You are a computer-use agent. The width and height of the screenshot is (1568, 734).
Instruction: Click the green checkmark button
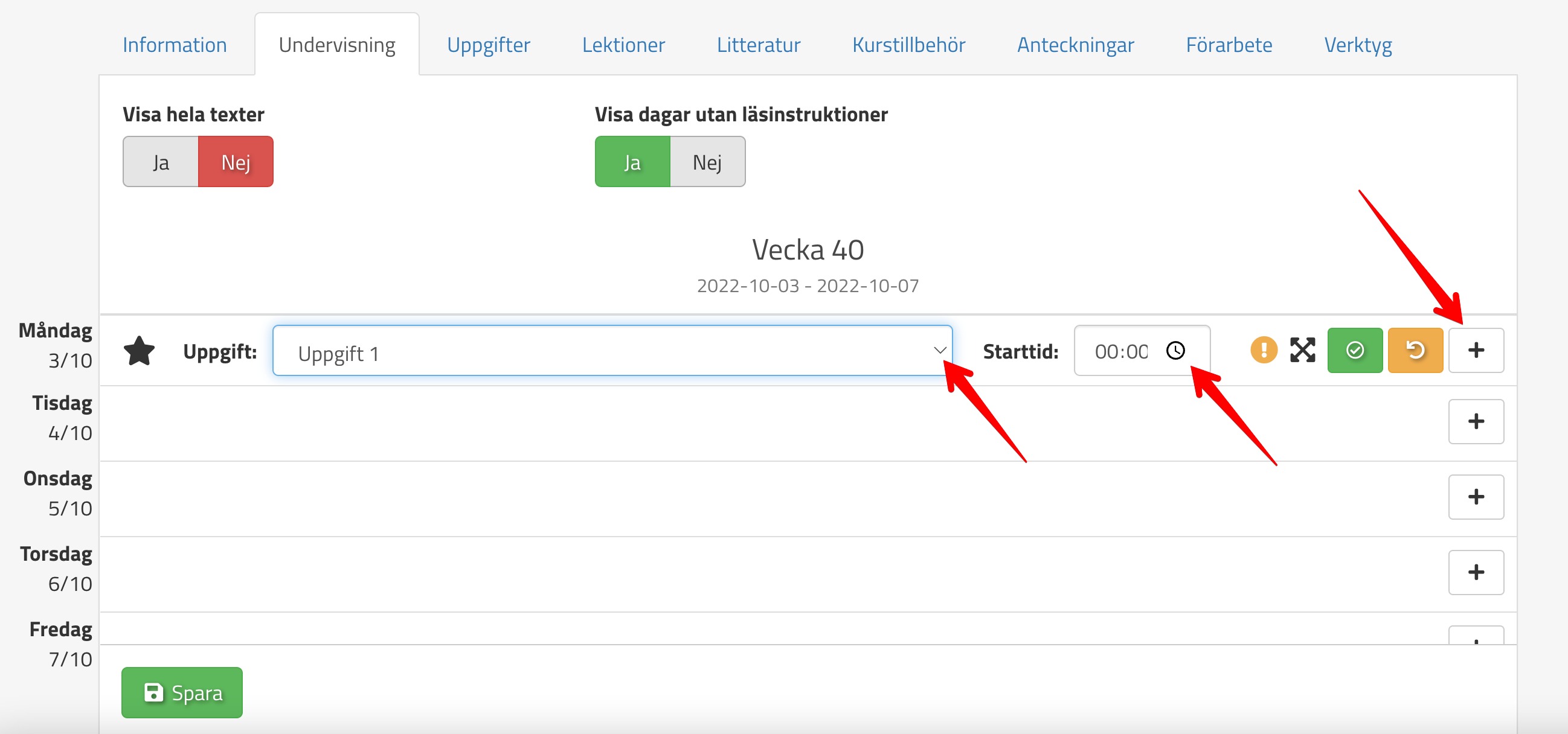coord(1354,350)
